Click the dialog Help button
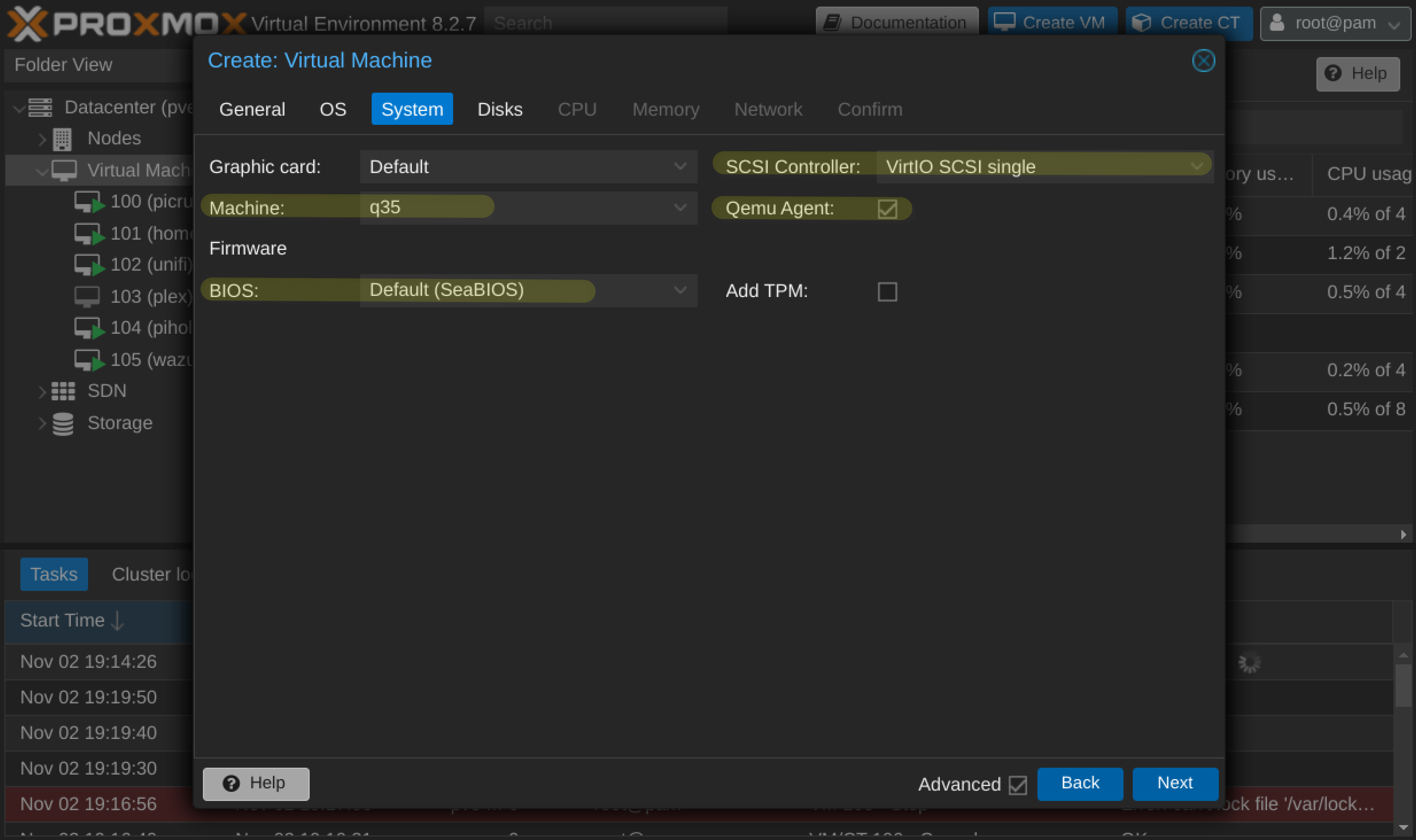The width and height of the screenshot is (1416, 840). (x=256, y=783)
